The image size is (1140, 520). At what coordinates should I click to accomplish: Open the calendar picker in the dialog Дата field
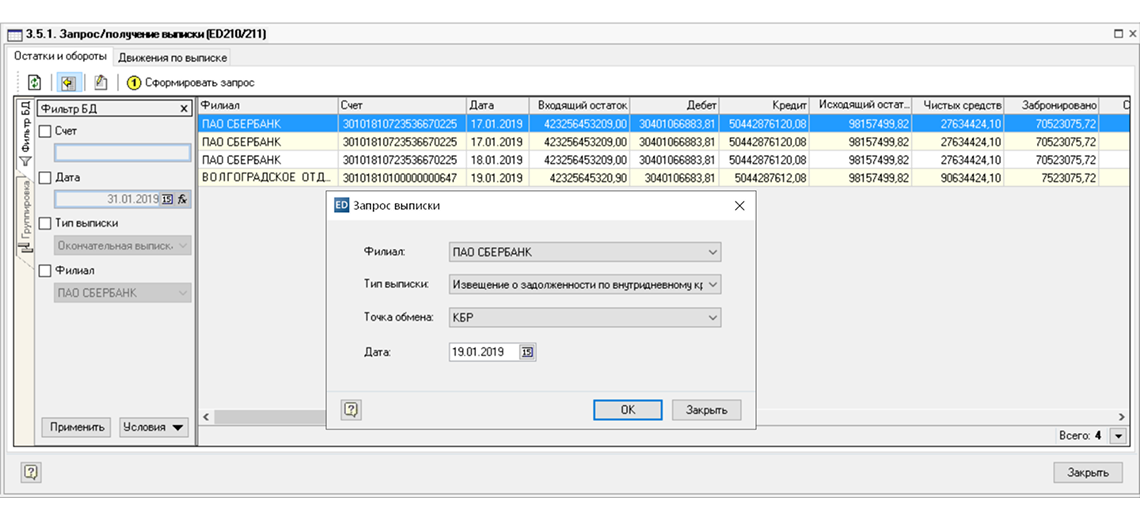click(528, 352)
